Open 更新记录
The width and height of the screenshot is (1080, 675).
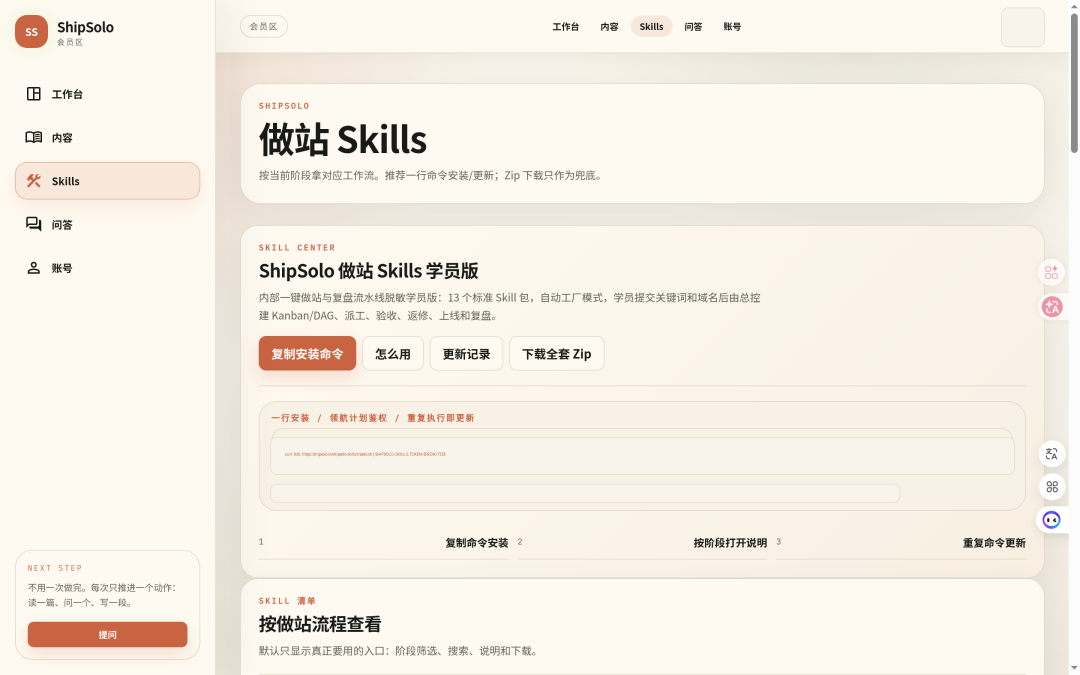(x=466, y=353)
